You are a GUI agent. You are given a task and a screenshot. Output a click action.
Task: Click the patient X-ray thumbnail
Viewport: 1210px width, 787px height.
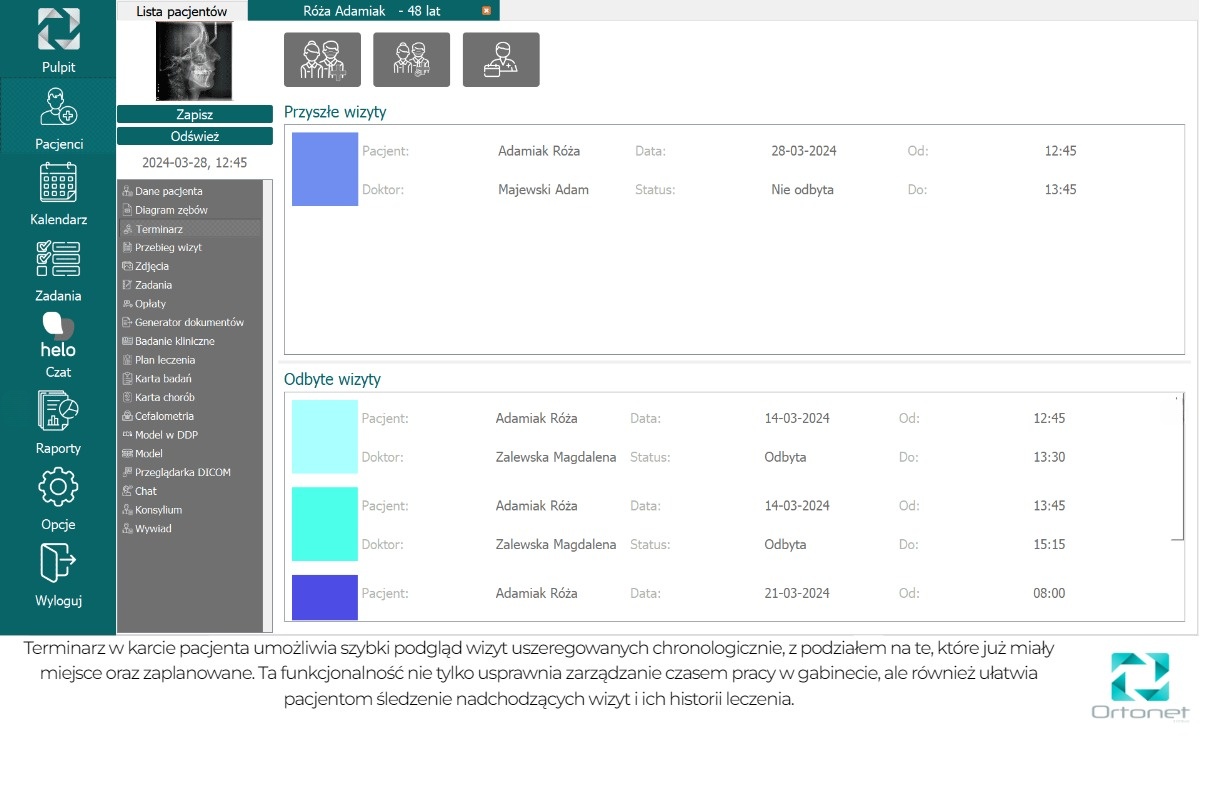(194, 61)
